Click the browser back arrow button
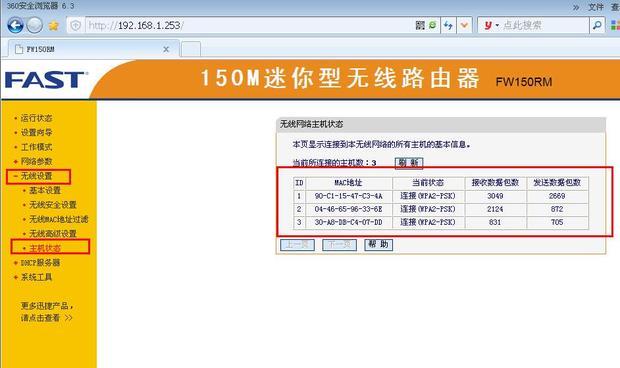This screenshot has width=620, height=368. pos(15,26)
